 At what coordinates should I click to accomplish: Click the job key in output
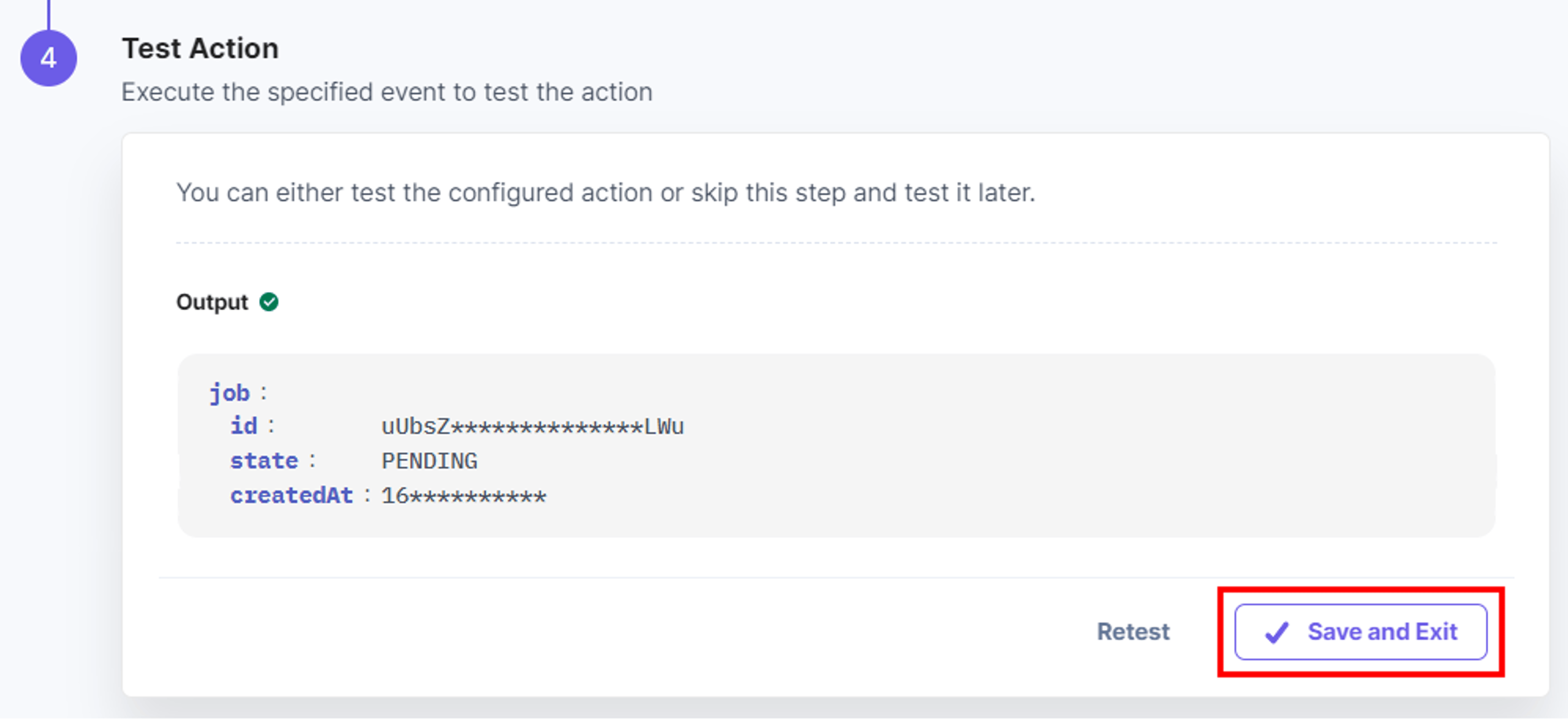[x=229, y=393]
